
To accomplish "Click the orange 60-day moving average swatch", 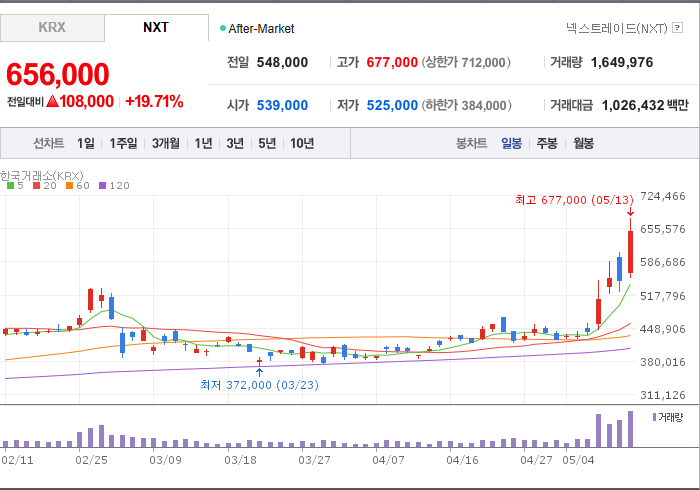I will point(69,186).
